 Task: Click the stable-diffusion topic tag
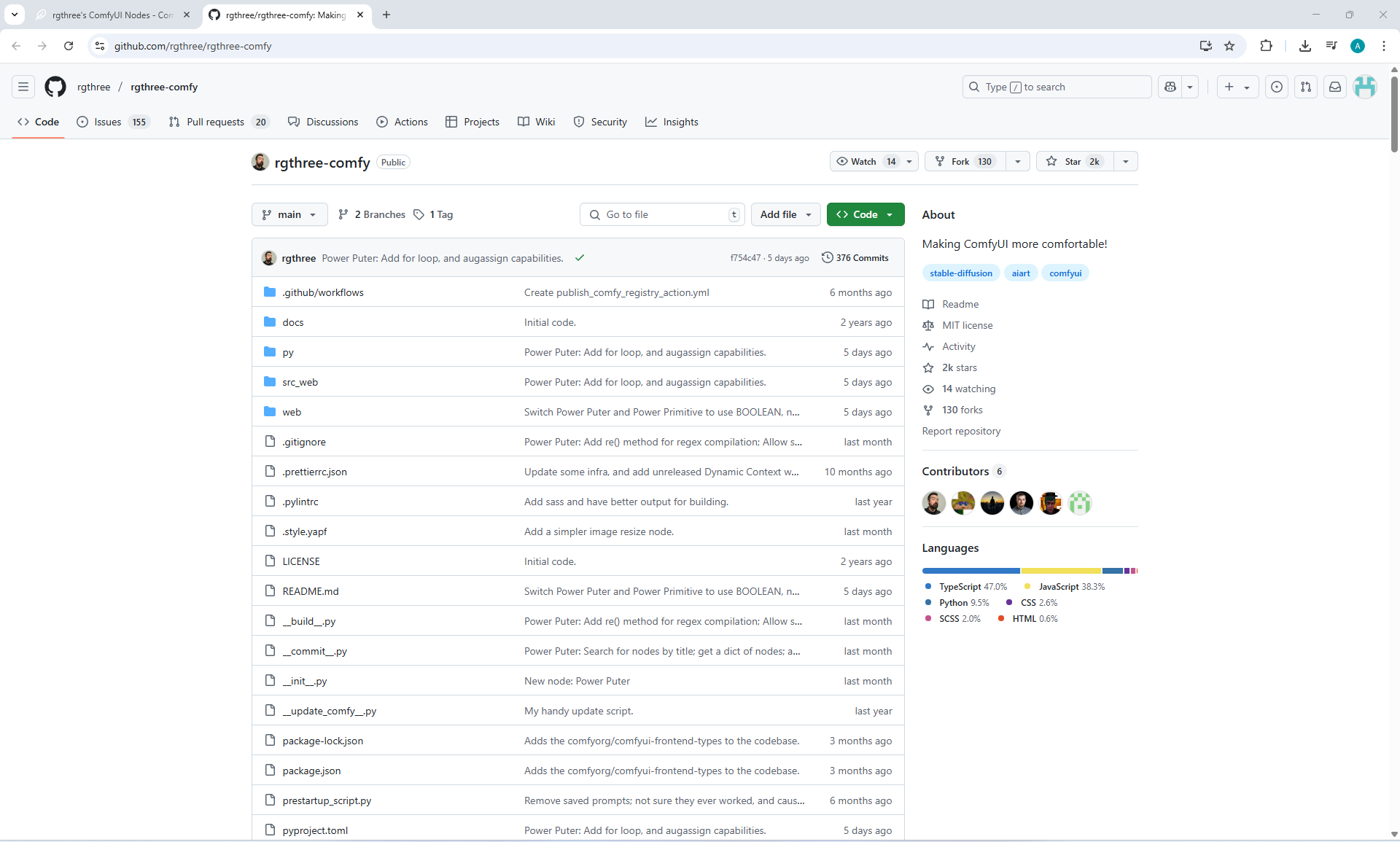(x=960, y=273)
